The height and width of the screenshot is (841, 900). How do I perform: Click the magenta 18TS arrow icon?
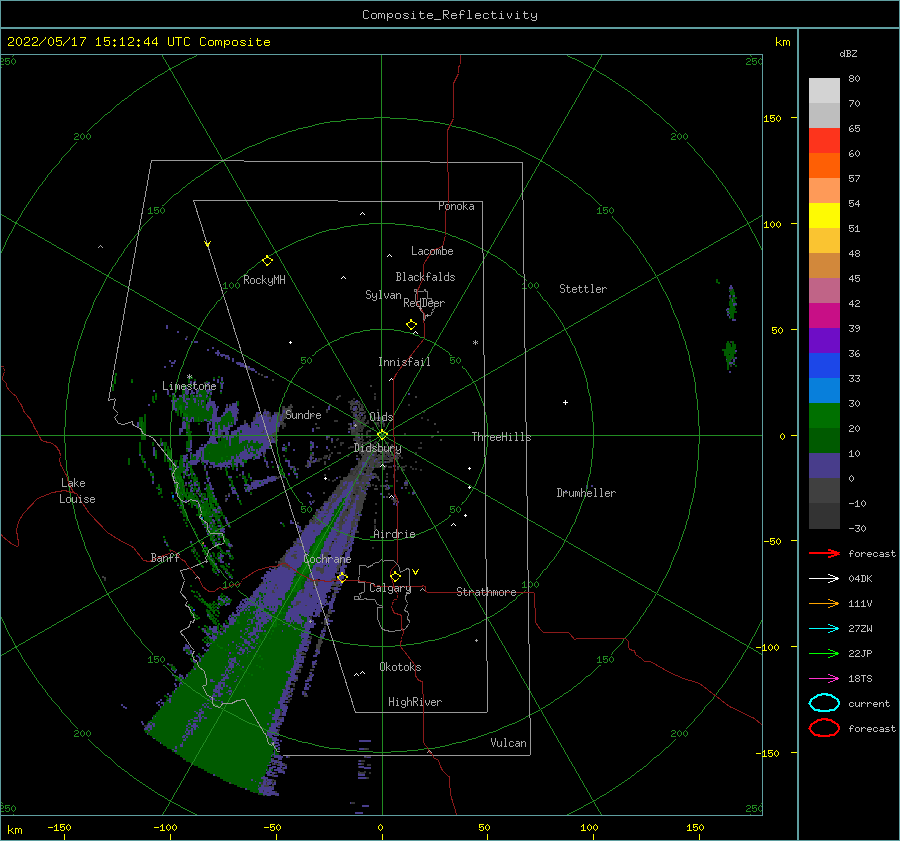click(824, 679)
